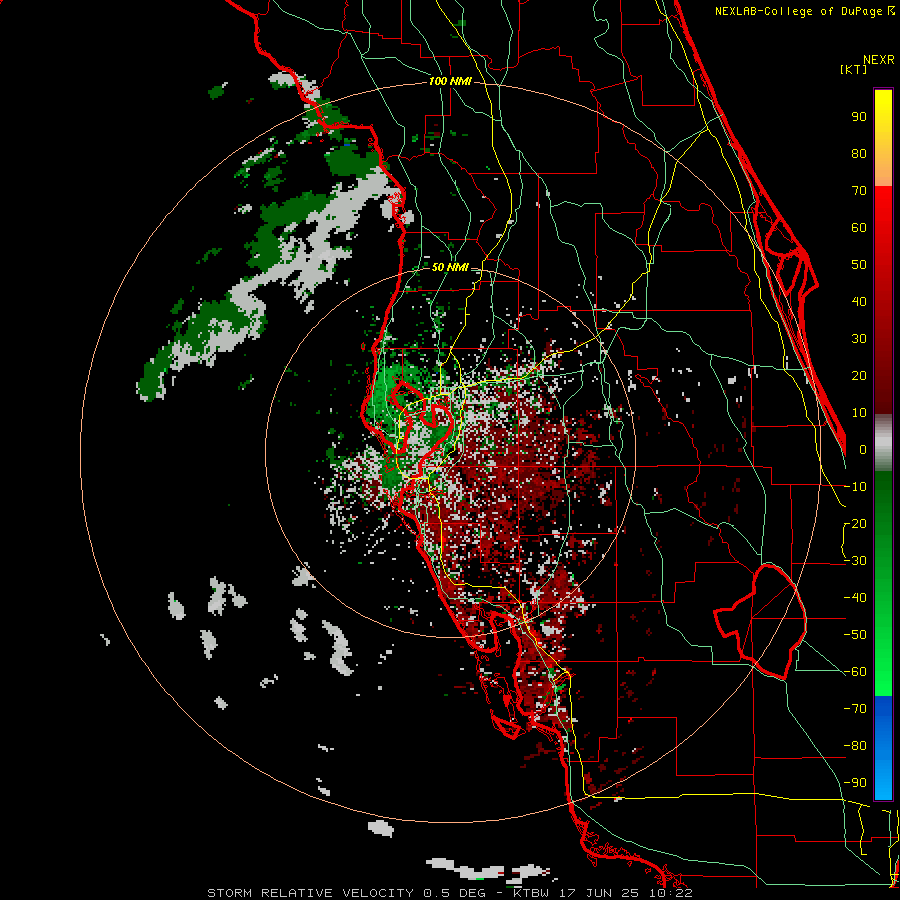Click the positive 80 knot scale label

coord(859,154)
